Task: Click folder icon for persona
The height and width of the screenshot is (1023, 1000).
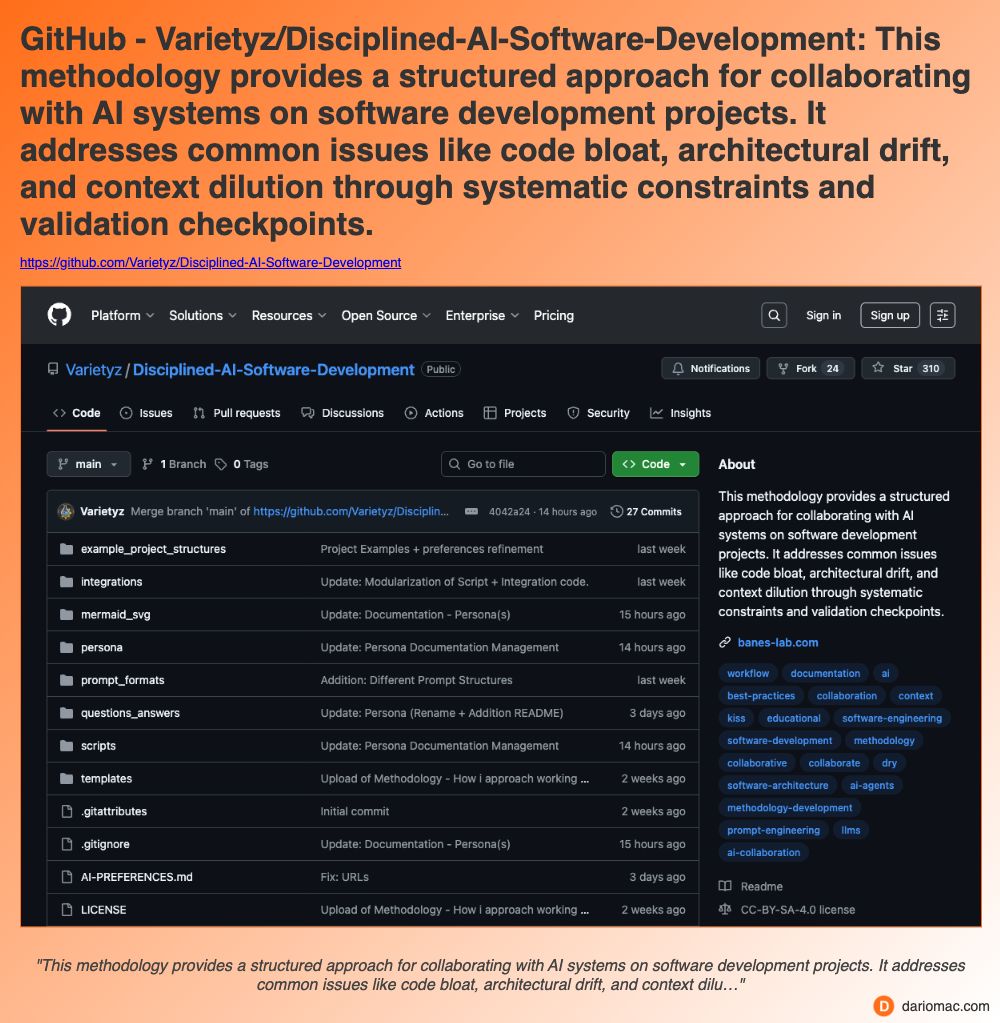Action: point(66,647)
